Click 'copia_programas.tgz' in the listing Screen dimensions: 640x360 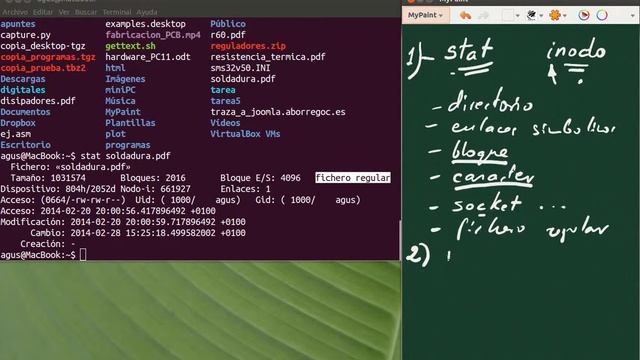pyautogui.click(x=48, y=57)
